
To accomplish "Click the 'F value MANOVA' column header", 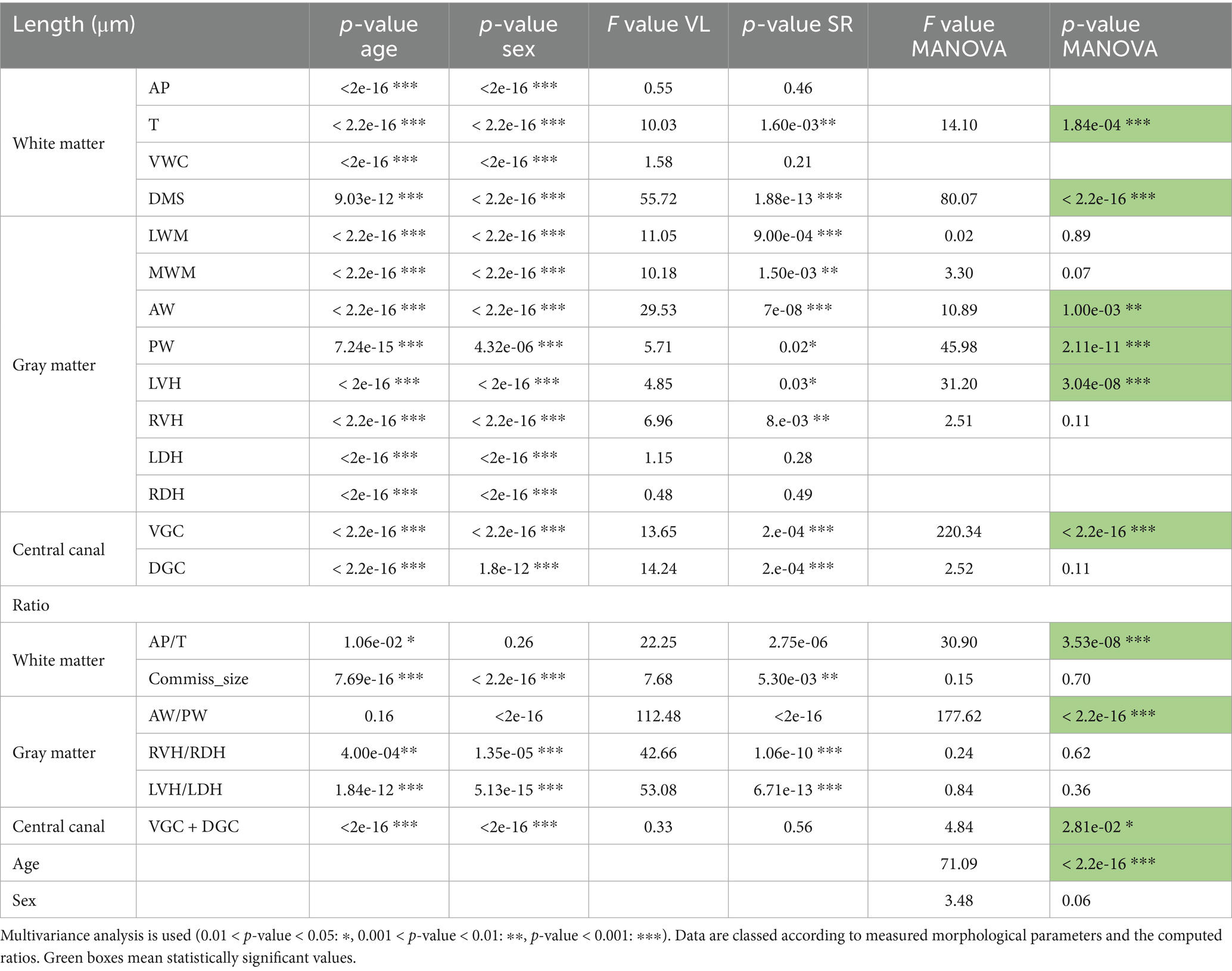I will tap(959, 36).
